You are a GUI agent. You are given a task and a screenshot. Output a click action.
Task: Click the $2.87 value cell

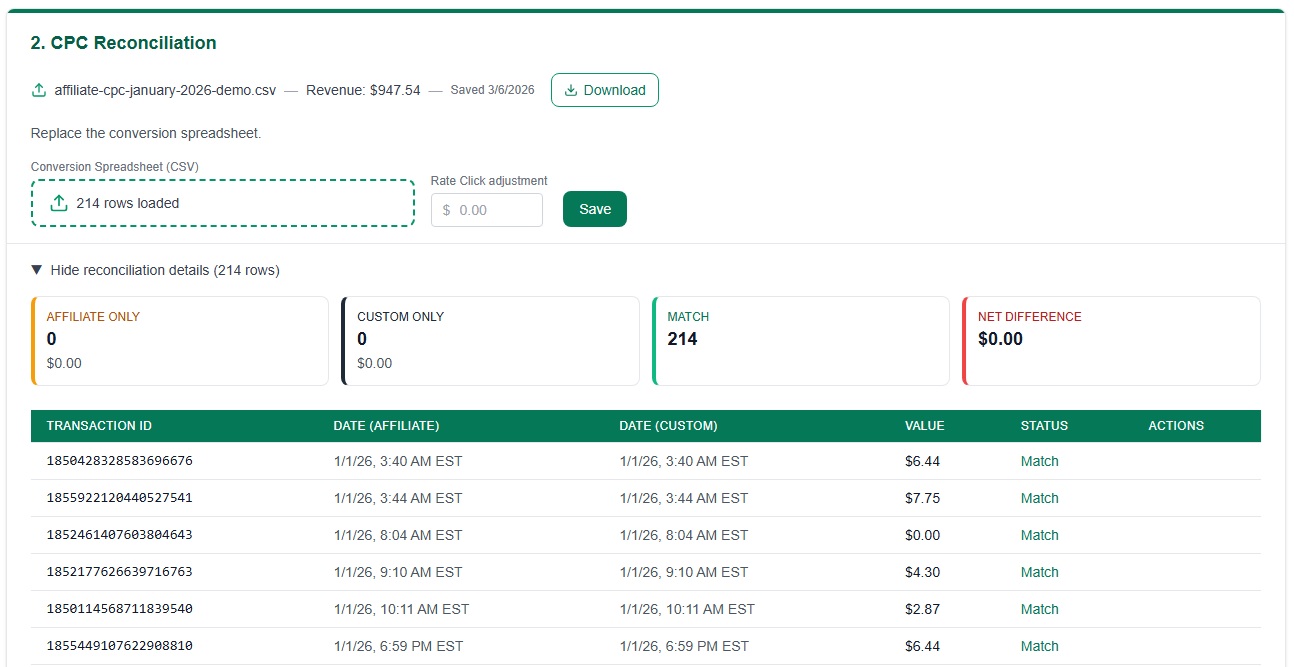tap(922, 609)
